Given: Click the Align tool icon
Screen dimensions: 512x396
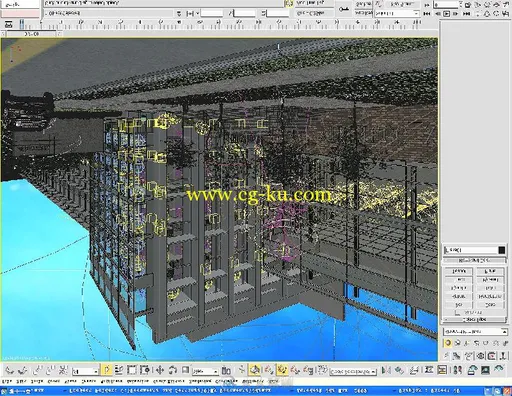Looking at the screenshot, I should point(399,370).
